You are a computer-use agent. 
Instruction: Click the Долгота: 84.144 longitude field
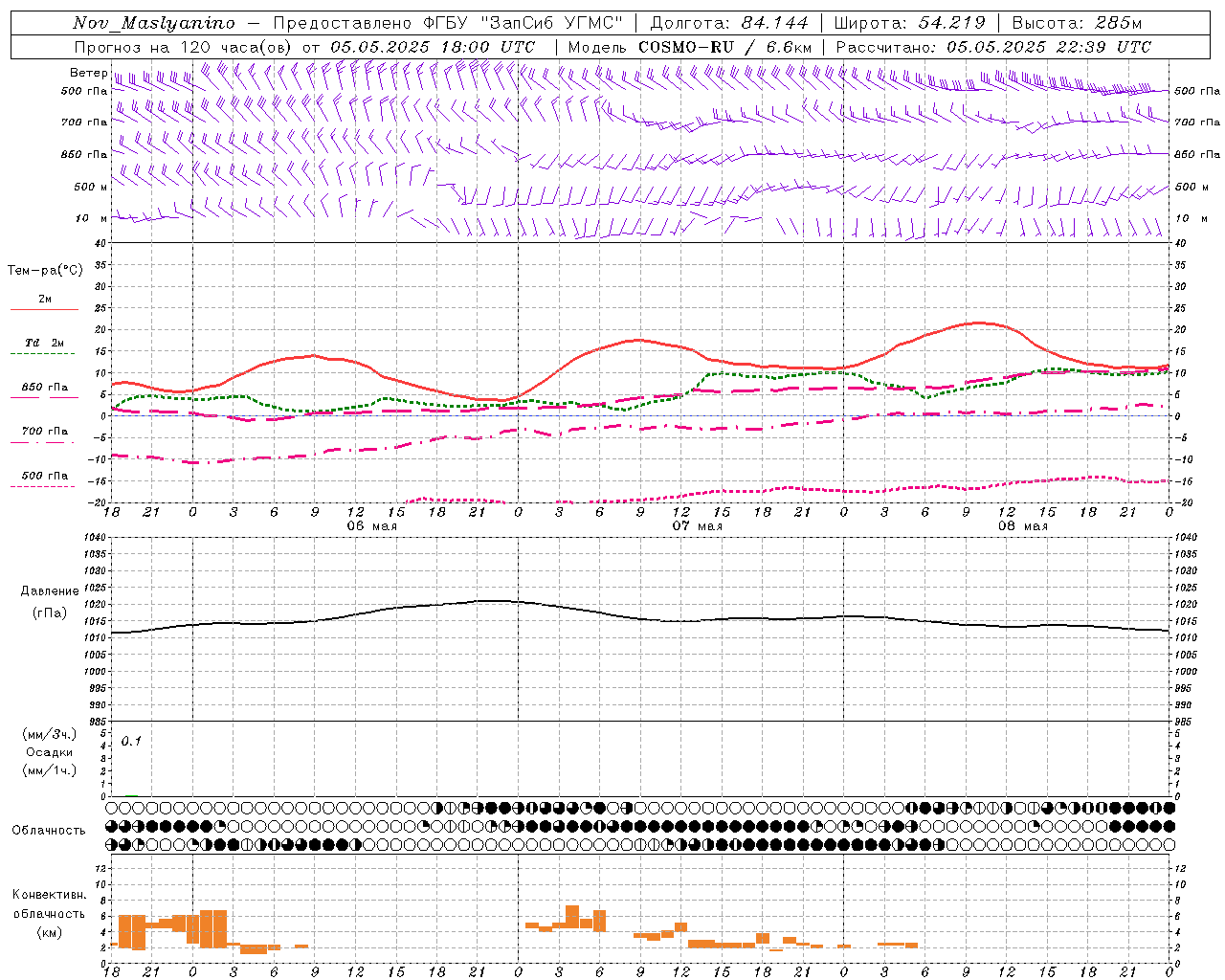[x=728, y=23]
